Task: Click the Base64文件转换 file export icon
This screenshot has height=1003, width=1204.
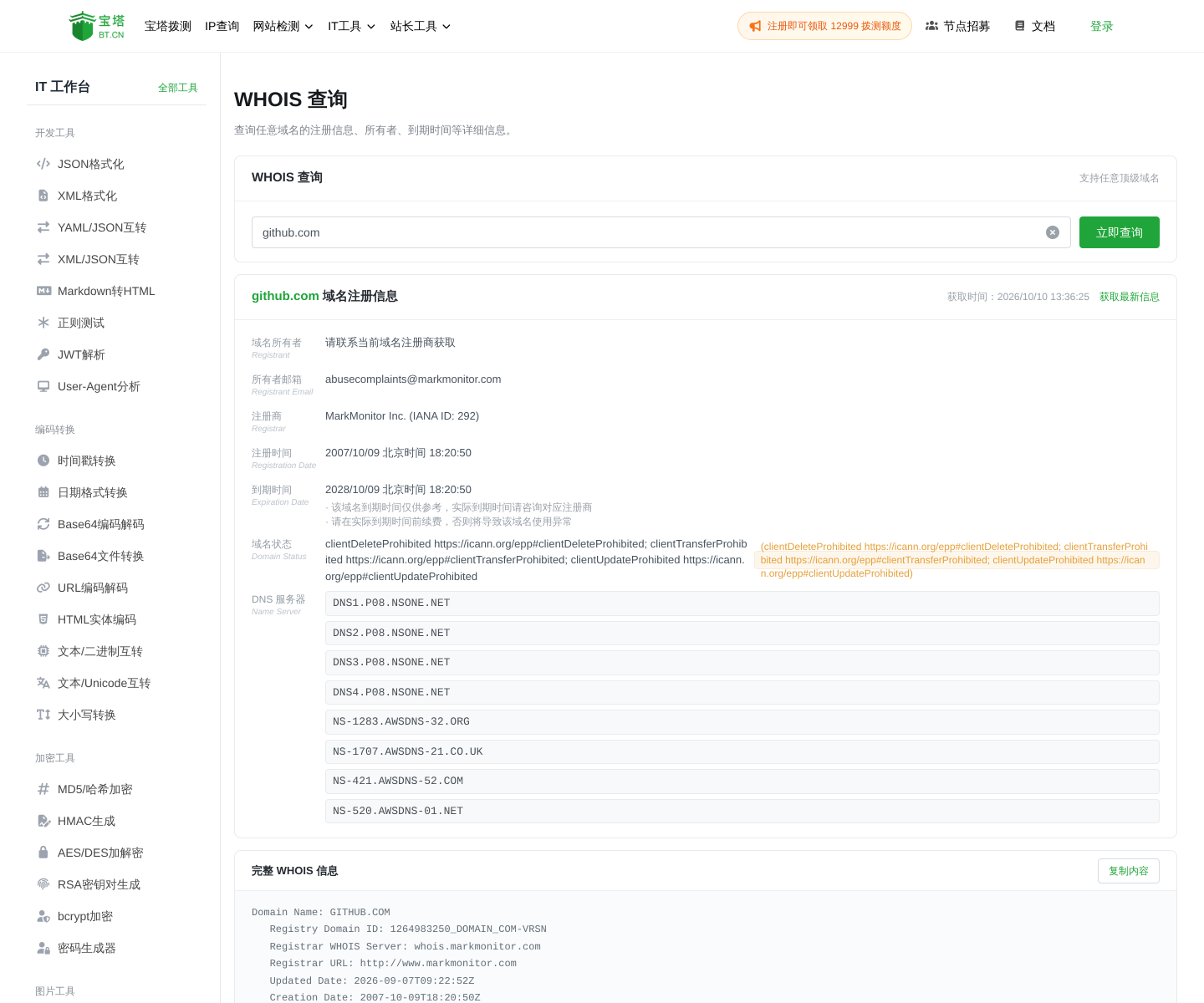Action: point(43,556)
